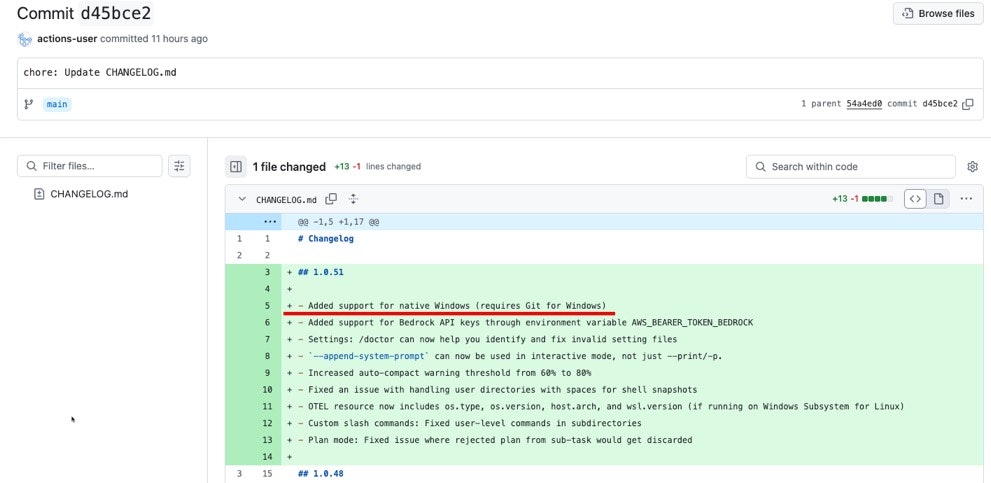Click the '# Changelog' heading line
This screenshot has width=991, height=483.
[325, 239]
